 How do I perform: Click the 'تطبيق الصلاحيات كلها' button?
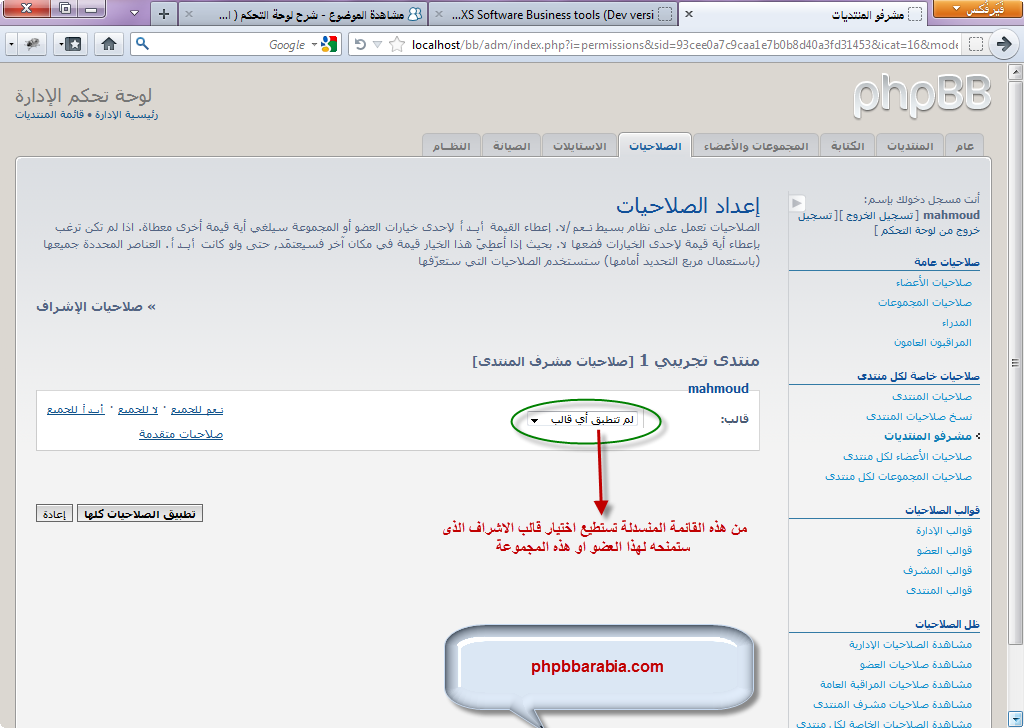click(140, 514)
